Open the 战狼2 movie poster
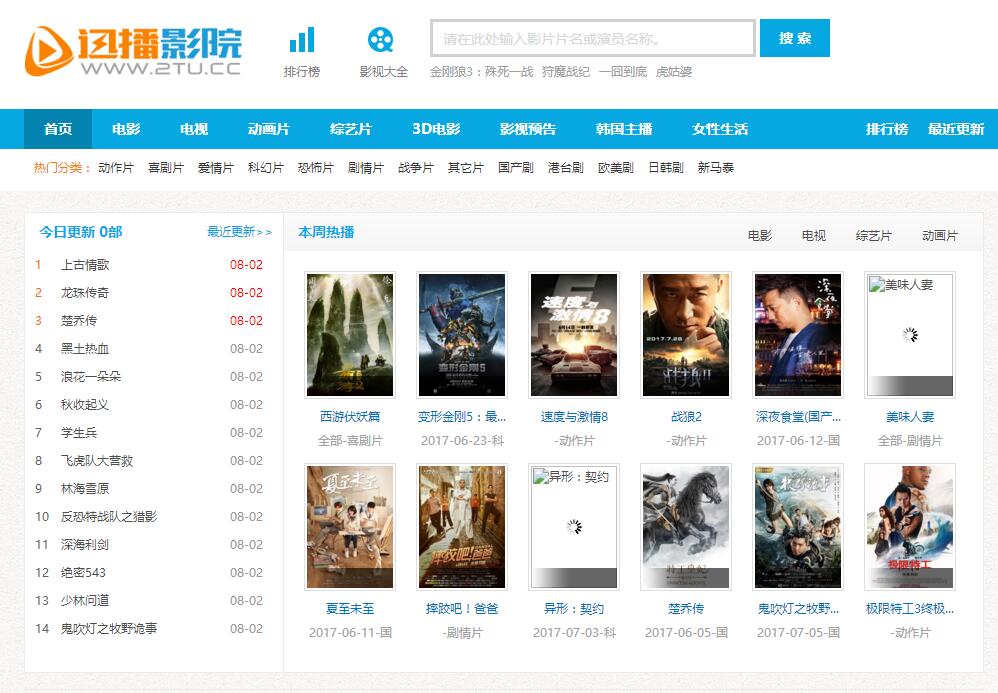The image size is (998, 693). point(686,335)
